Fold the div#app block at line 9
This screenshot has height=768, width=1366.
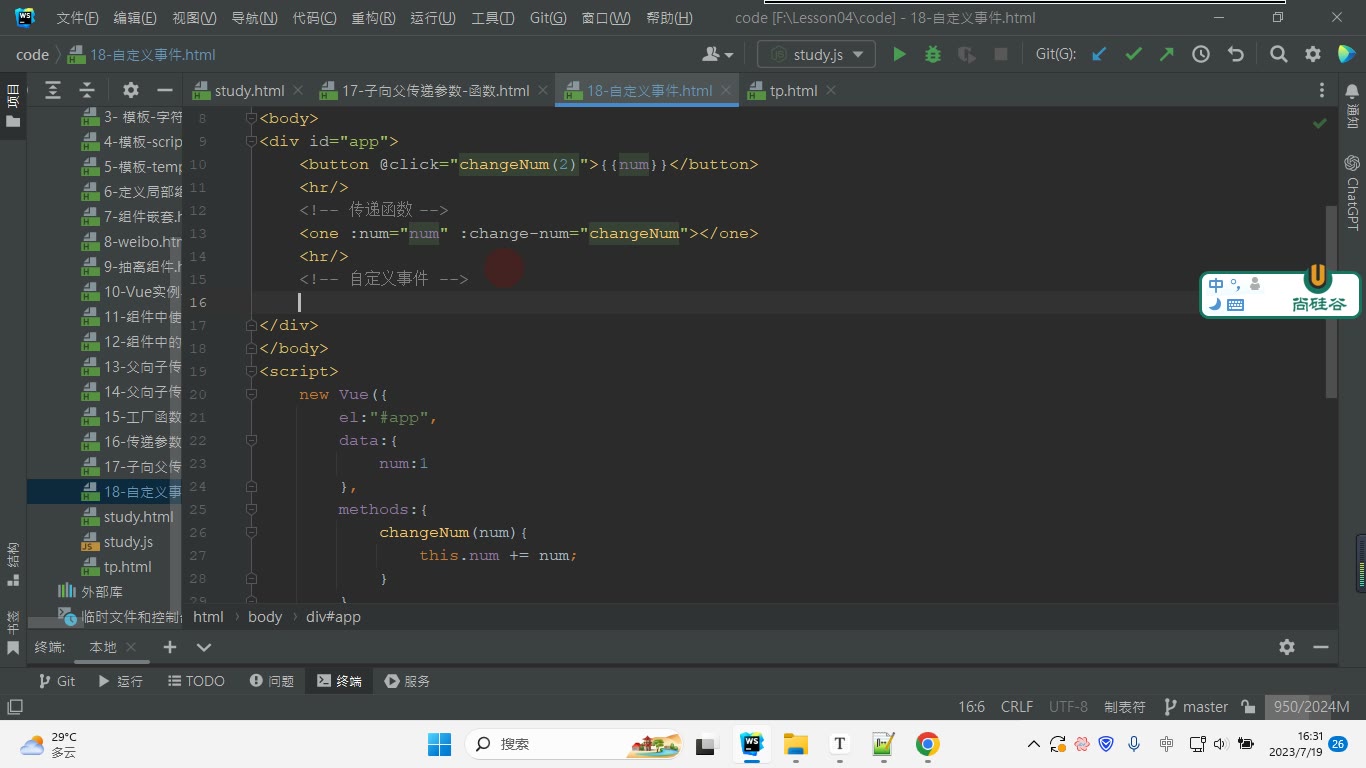[x=250, y=142]
